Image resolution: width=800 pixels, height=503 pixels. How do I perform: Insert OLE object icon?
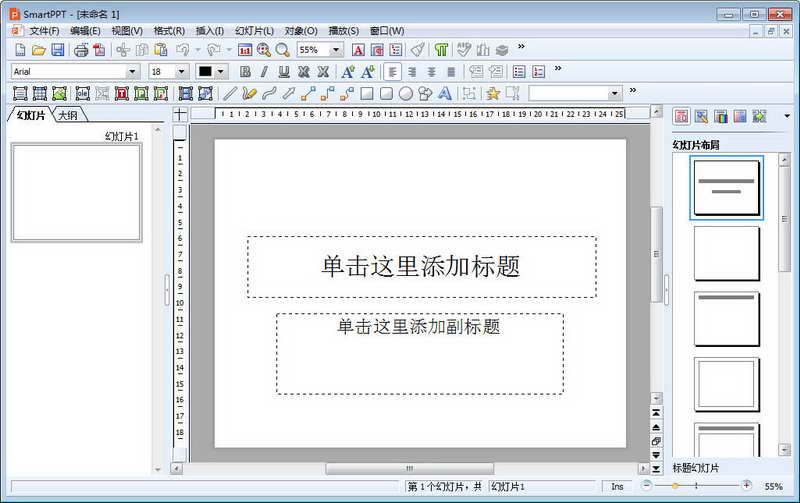tap(83, 93)
